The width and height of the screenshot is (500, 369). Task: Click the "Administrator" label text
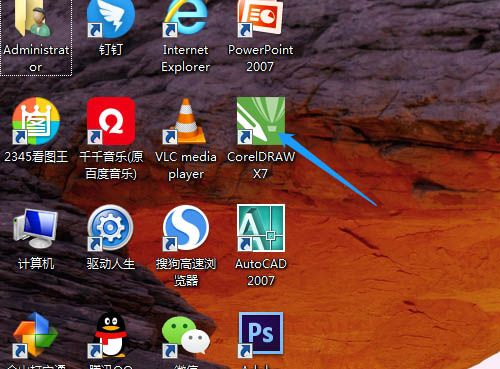[x=36, y=58]
